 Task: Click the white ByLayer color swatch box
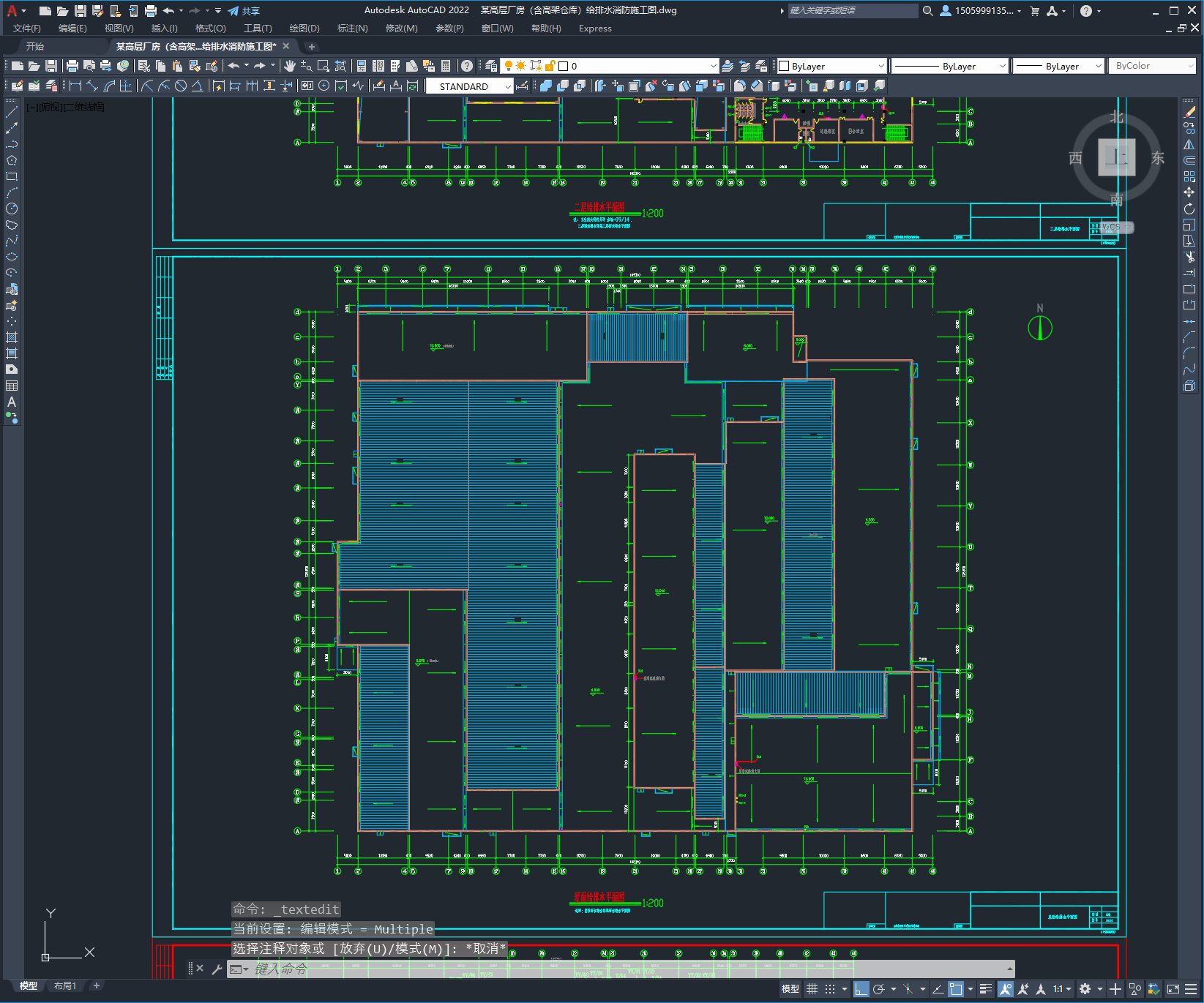784,66
